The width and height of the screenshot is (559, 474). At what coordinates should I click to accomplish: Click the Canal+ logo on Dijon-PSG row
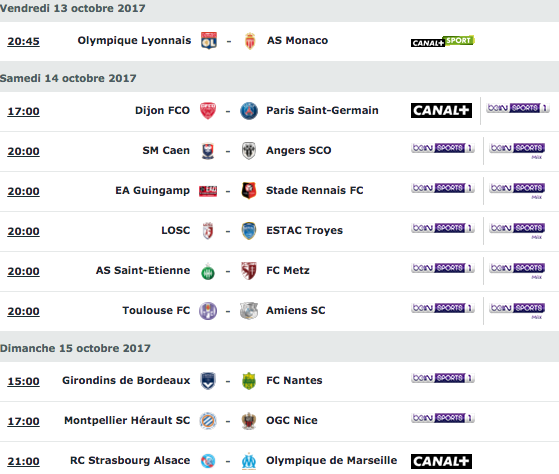[x=441, y=110]
